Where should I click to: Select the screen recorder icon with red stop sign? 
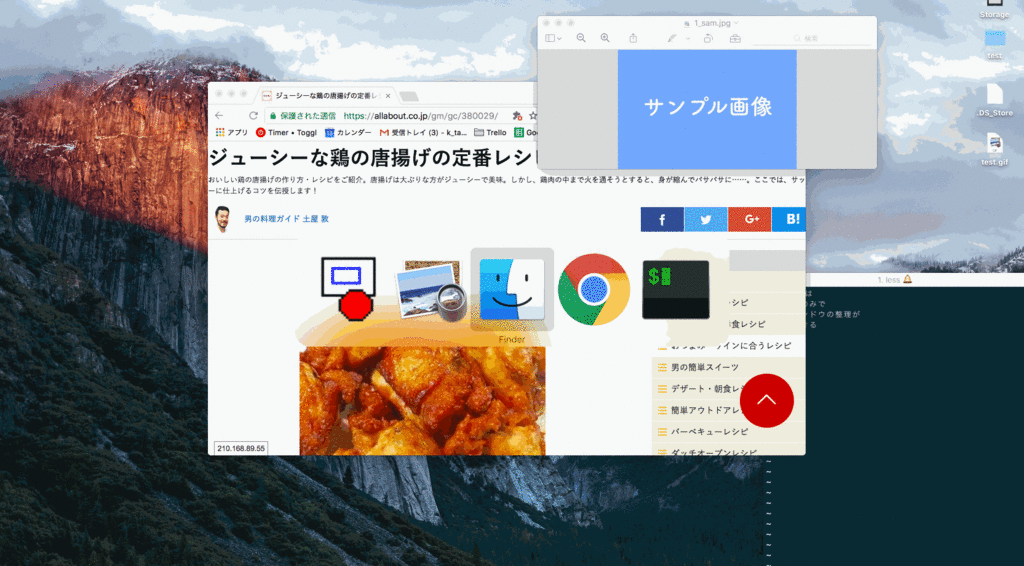[348, 289]
